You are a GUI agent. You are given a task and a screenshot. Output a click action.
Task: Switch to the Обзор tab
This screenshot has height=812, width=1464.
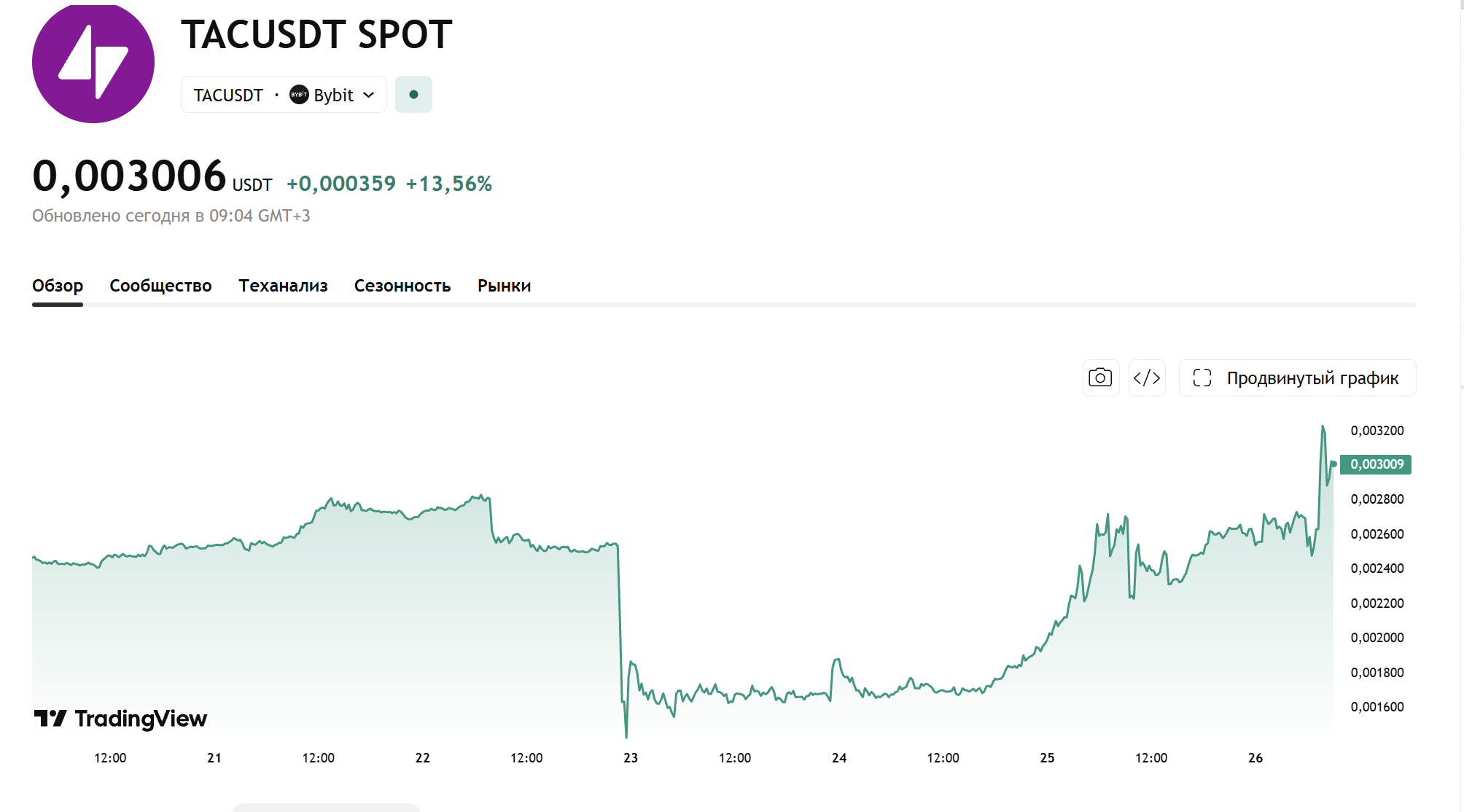point(58,286)
